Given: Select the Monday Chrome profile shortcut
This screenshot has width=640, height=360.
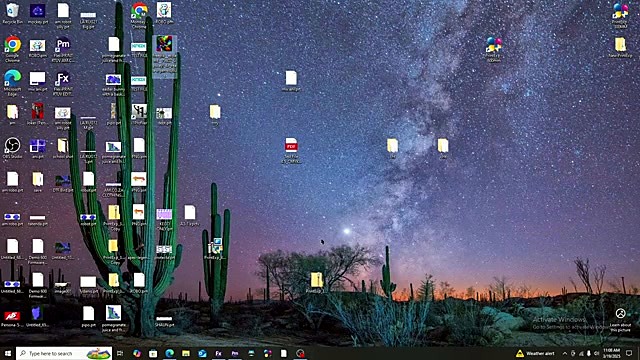Looking at the screenshot, I should 139,15.
